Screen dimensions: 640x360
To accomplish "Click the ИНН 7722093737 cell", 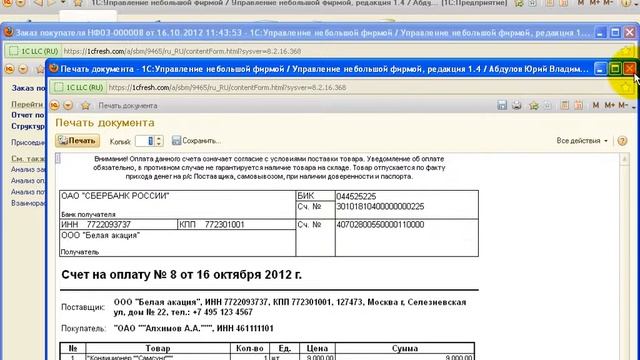I will (x=118, y=224).
